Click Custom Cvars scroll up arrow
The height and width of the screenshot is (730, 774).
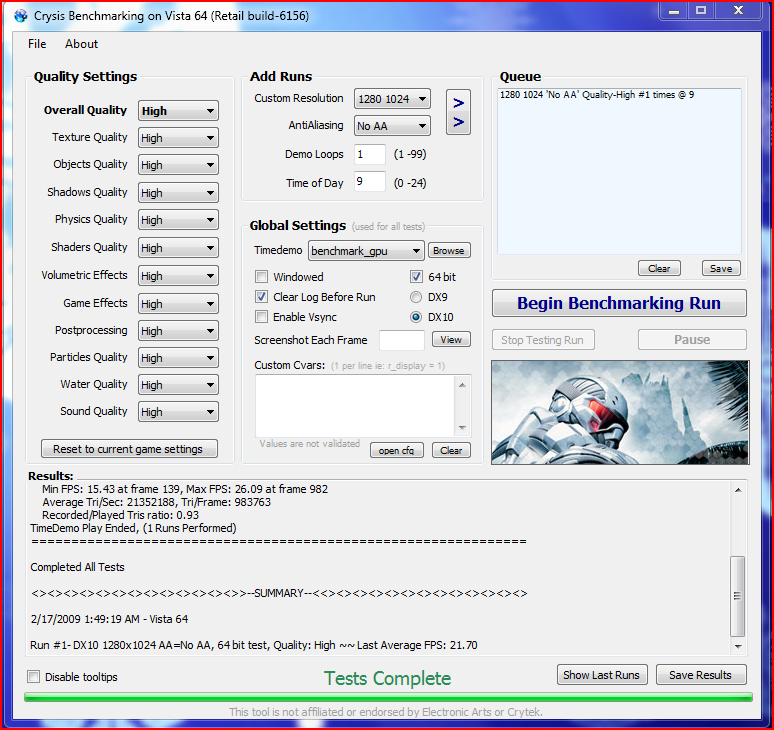[x=462, y=384]
